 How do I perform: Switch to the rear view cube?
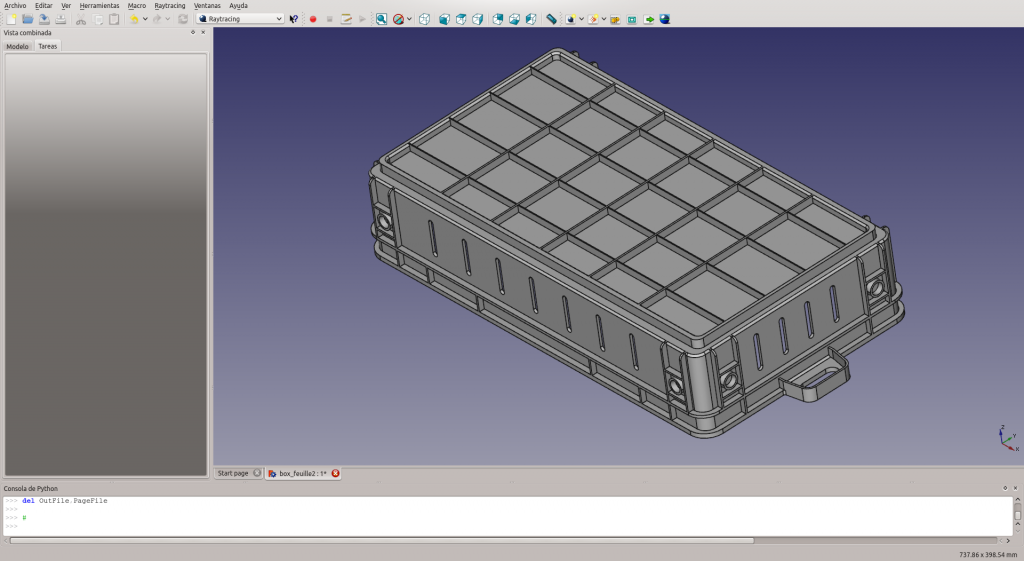click(x=498, y=19)
